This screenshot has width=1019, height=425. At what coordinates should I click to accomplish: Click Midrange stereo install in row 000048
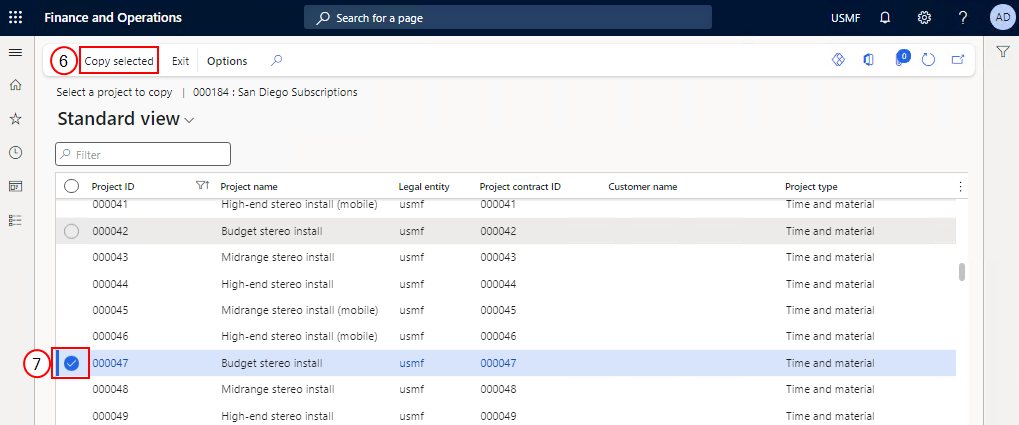(x=277, y=389)
